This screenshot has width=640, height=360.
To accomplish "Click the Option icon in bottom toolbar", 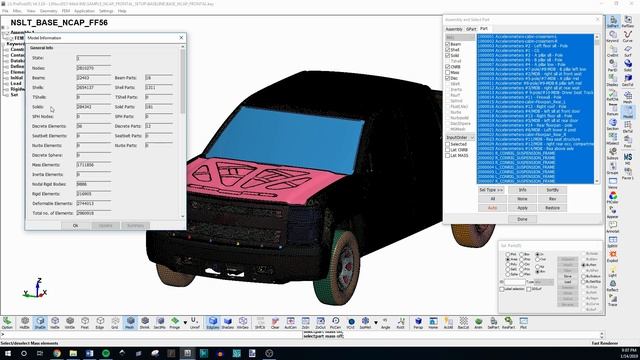I will point(7,322).
